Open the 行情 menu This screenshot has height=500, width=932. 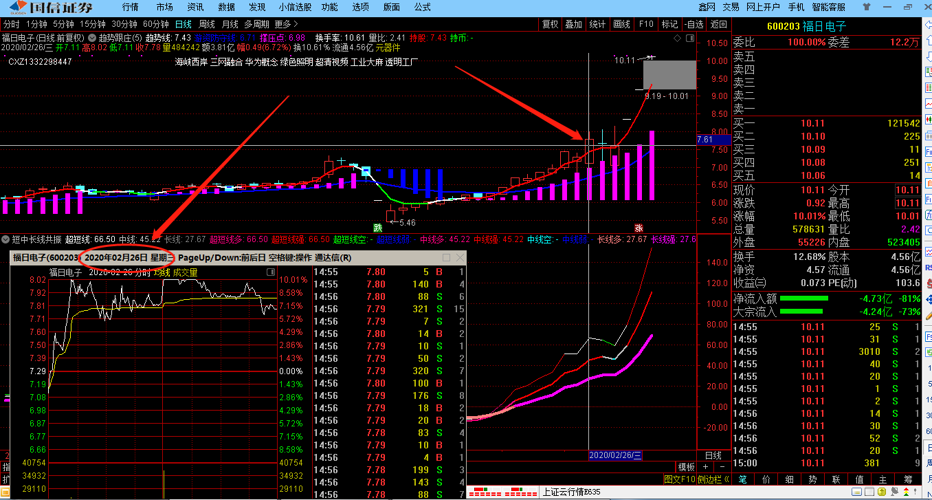pyautogui.click(x=130, y=7)
